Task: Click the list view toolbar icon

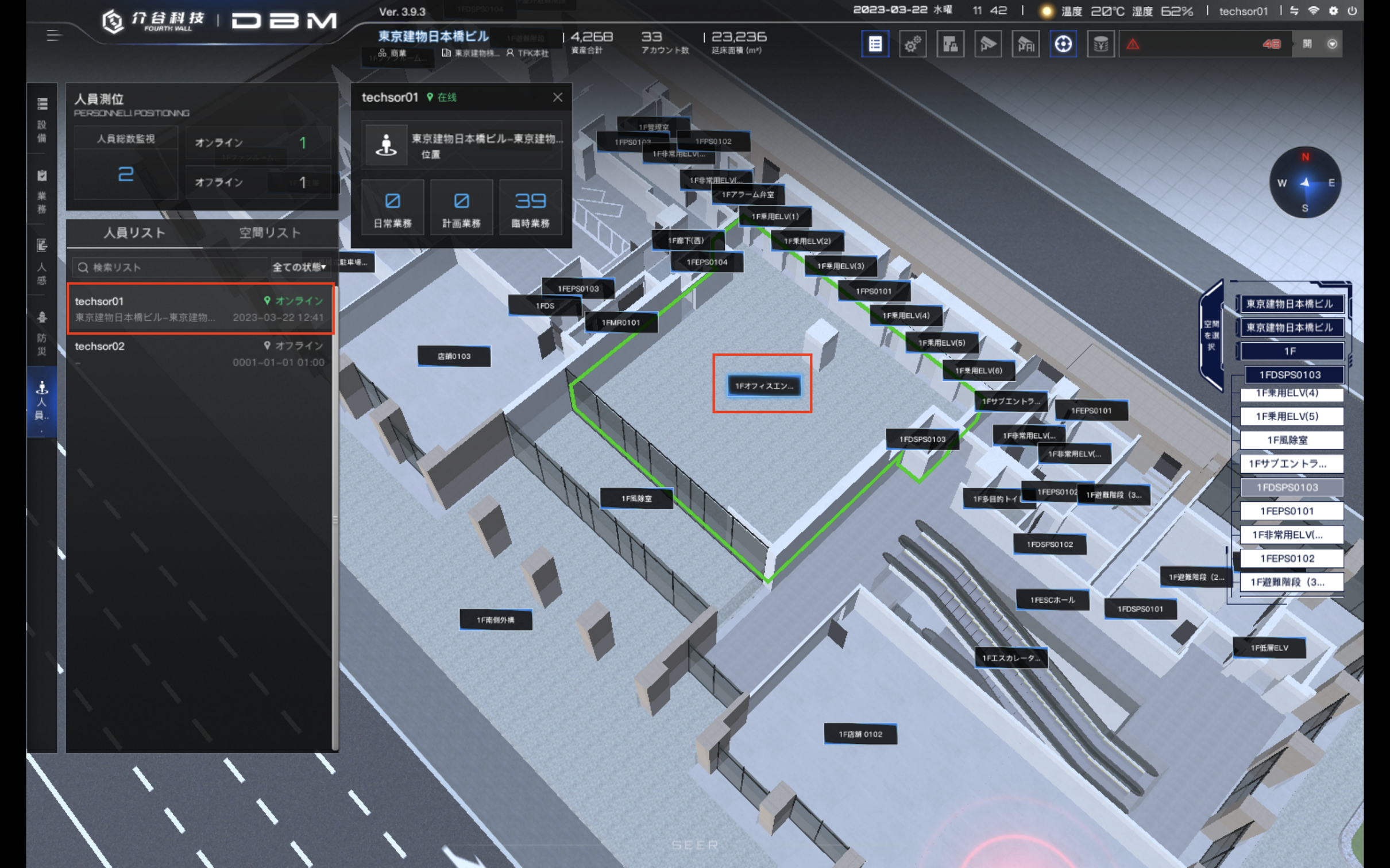Action: (x=875, y=44)
